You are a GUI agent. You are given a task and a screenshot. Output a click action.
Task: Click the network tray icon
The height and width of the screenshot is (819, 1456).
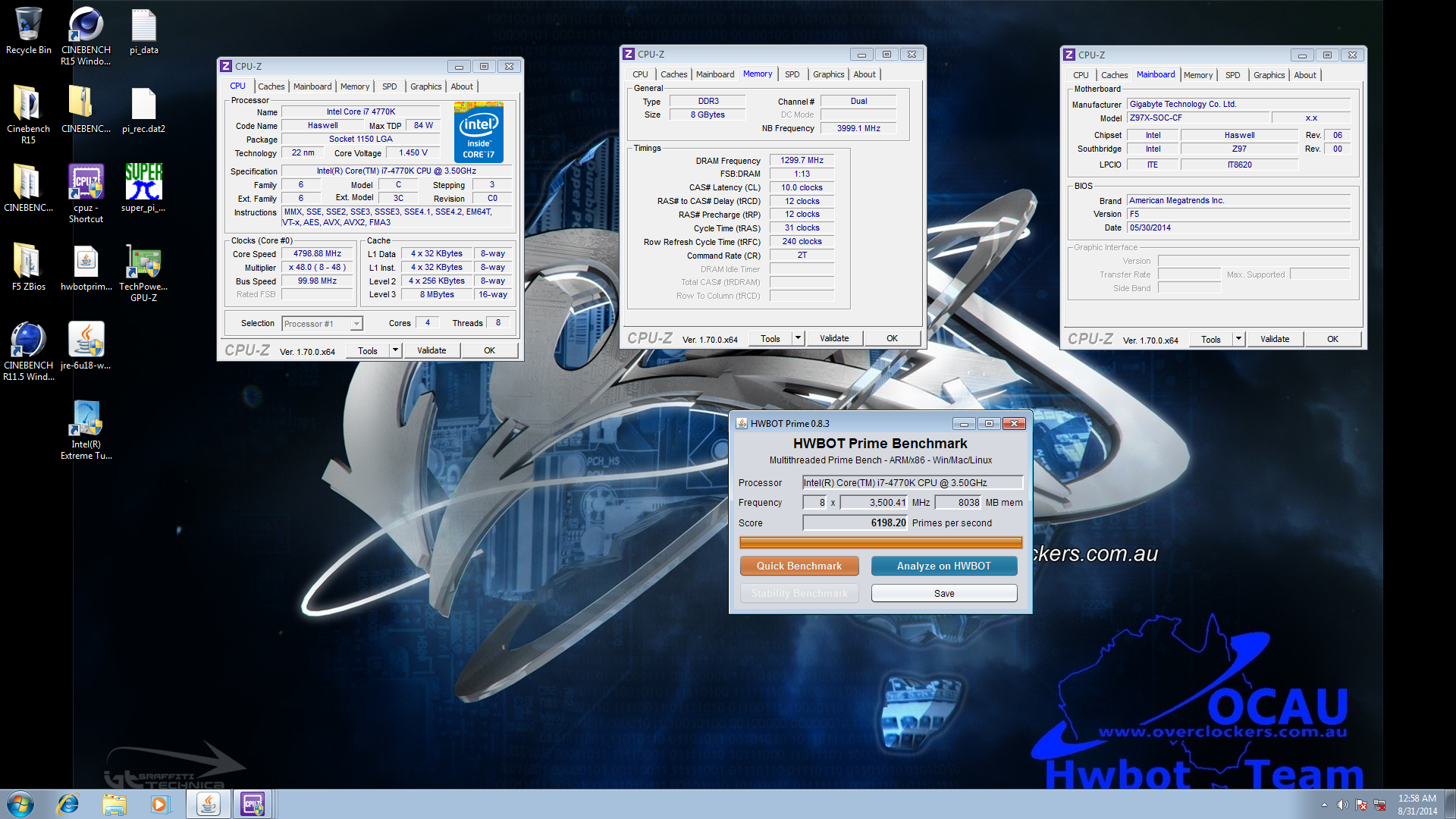(1379, 805)
